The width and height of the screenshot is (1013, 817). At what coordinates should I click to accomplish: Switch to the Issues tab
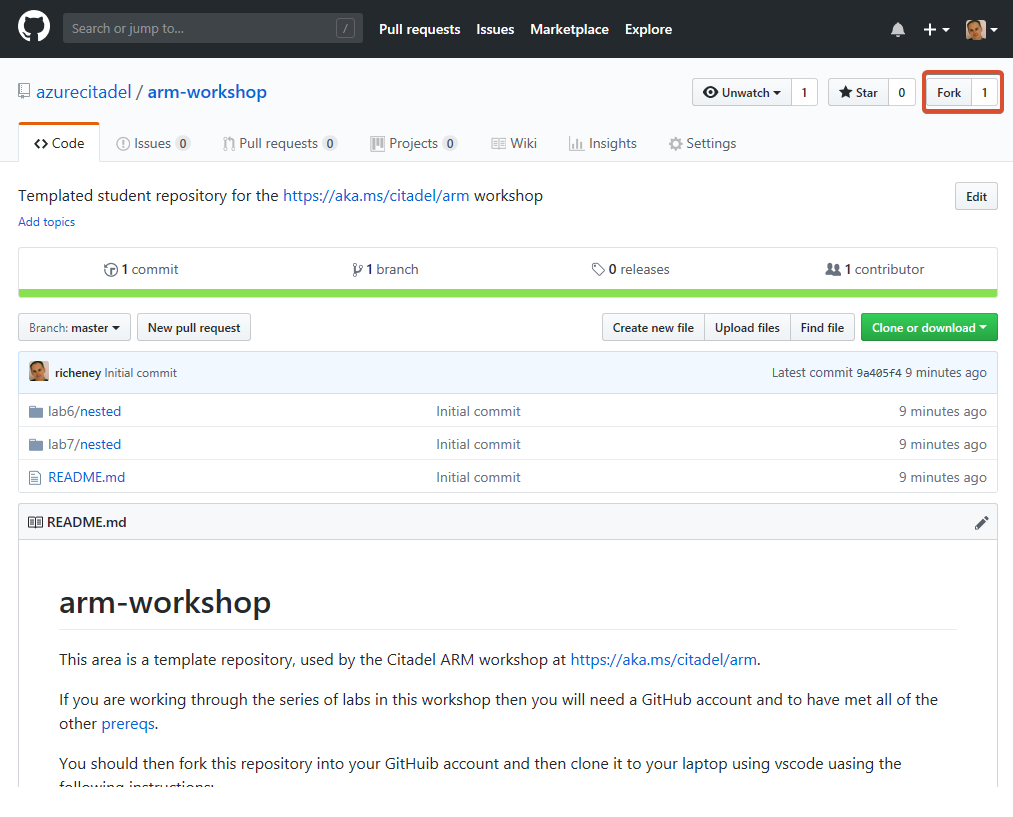point(152,143)
